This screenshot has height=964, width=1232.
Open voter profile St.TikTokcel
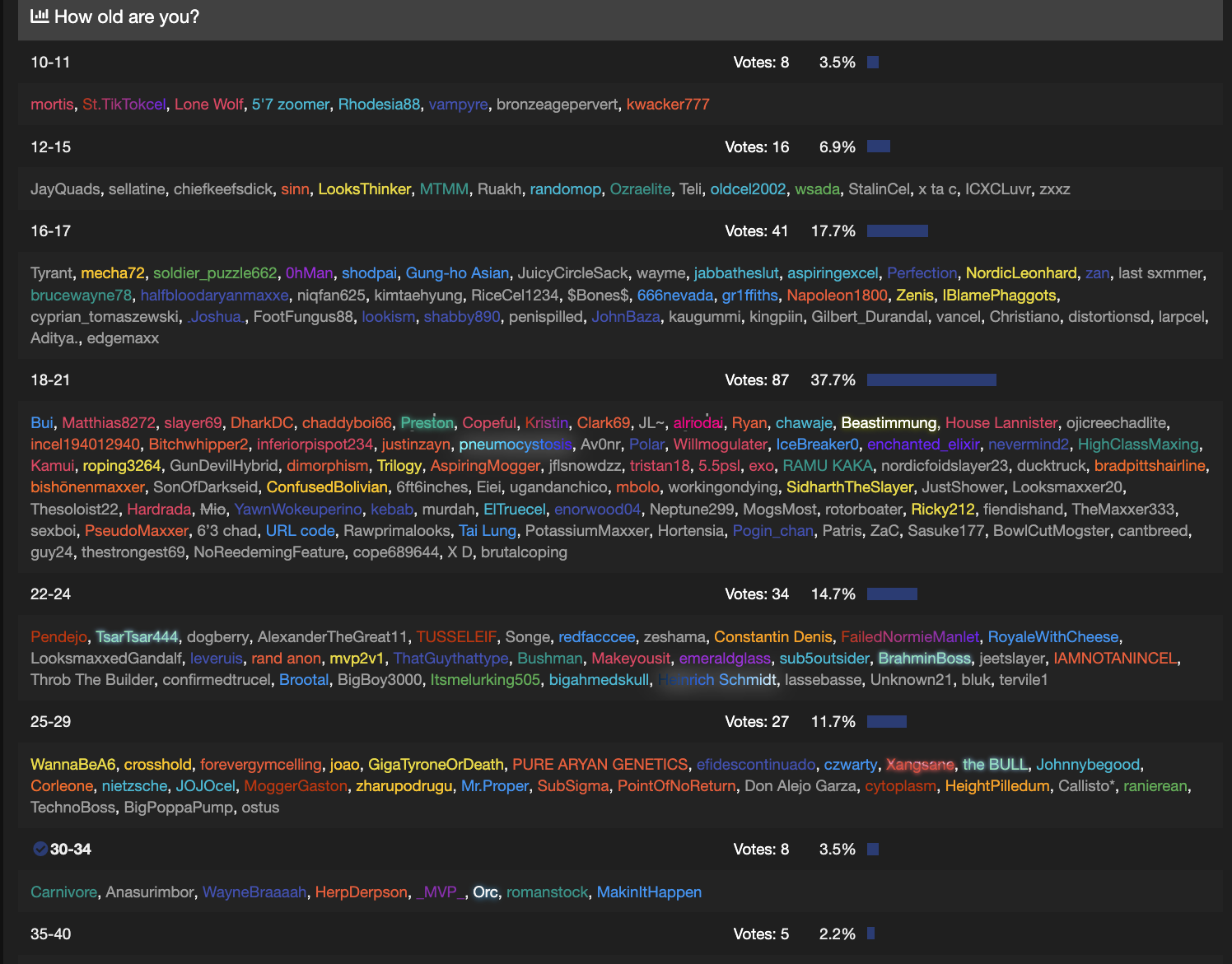124,105
